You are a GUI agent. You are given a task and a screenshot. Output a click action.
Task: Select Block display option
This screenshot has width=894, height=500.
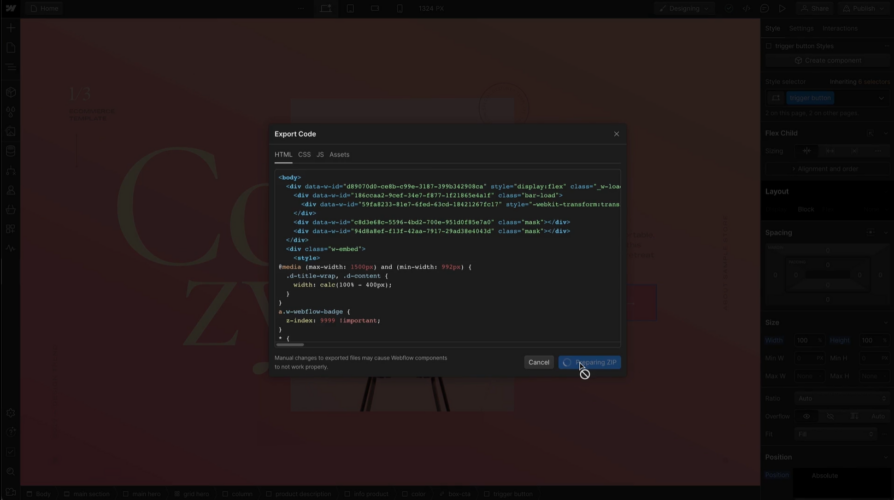coord(806,209)
